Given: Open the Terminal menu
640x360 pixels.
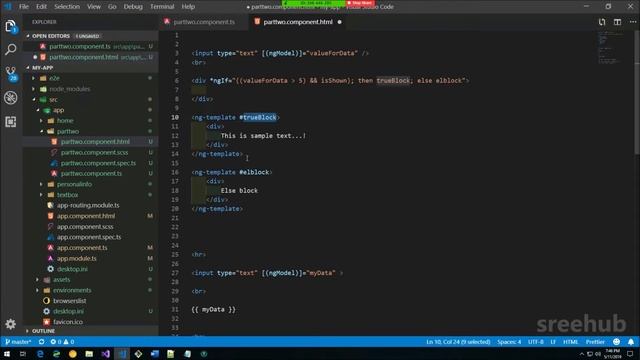Looking at the screenshot, I should (x=162, y=7).
